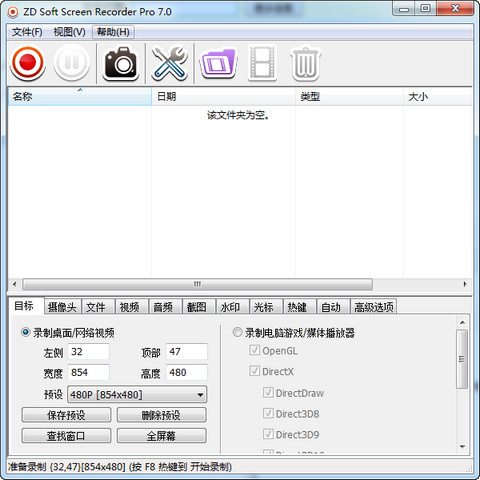Open the 文件(F) menu

pyautogui.click(x=27, y=32)
